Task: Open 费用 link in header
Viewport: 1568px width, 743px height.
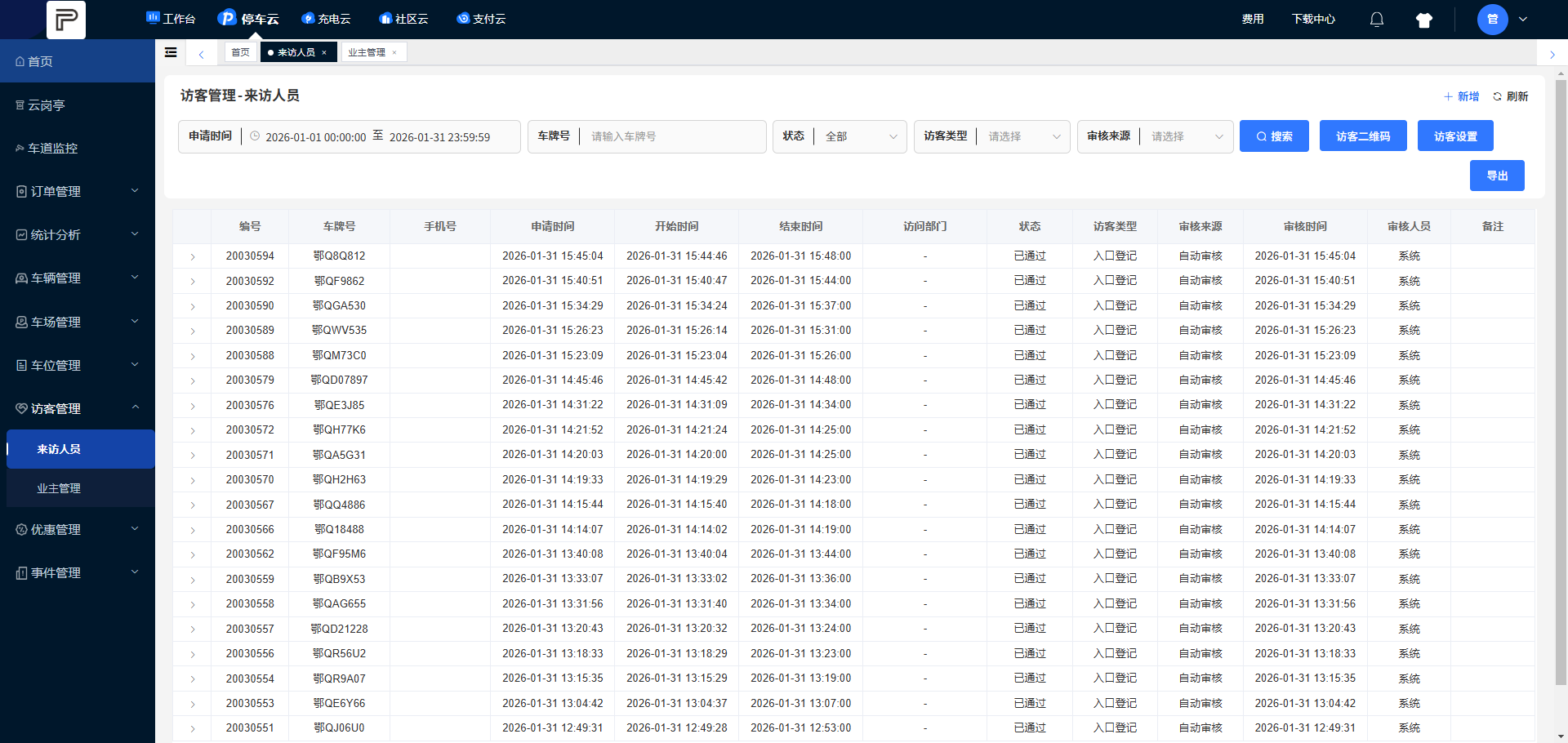Action: point(1253,19)
